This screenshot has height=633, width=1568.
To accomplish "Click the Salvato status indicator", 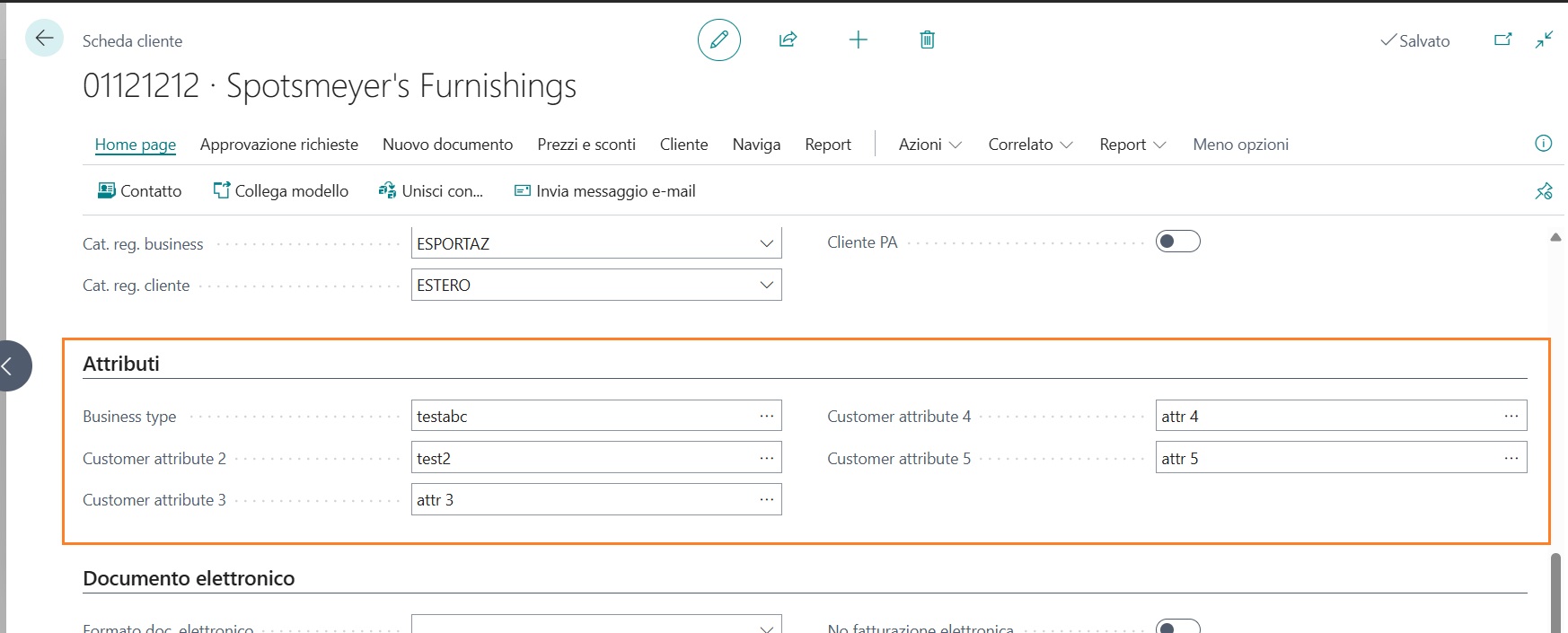I will coord(1415,40).
